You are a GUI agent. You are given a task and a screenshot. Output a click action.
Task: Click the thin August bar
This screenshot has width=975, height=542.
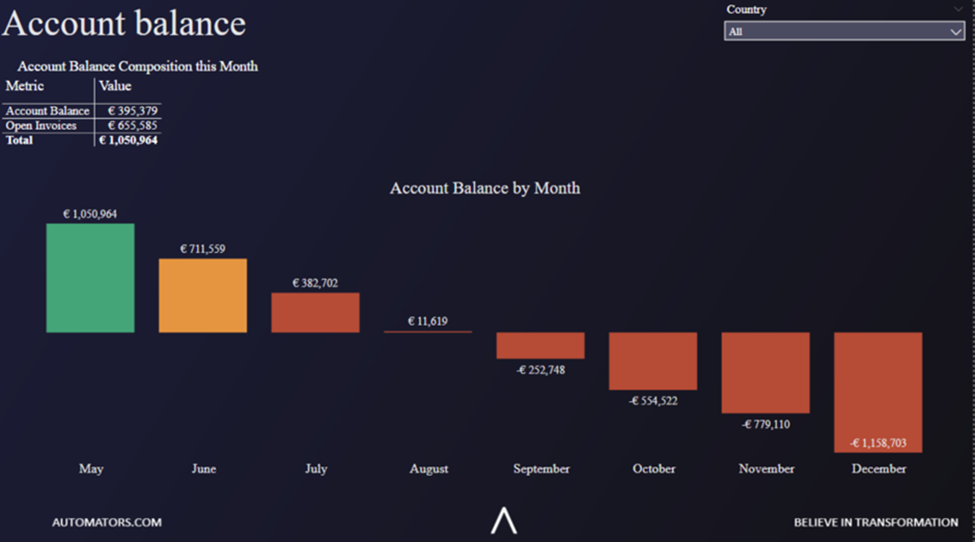pyautogui.click(x=428, y=331)
